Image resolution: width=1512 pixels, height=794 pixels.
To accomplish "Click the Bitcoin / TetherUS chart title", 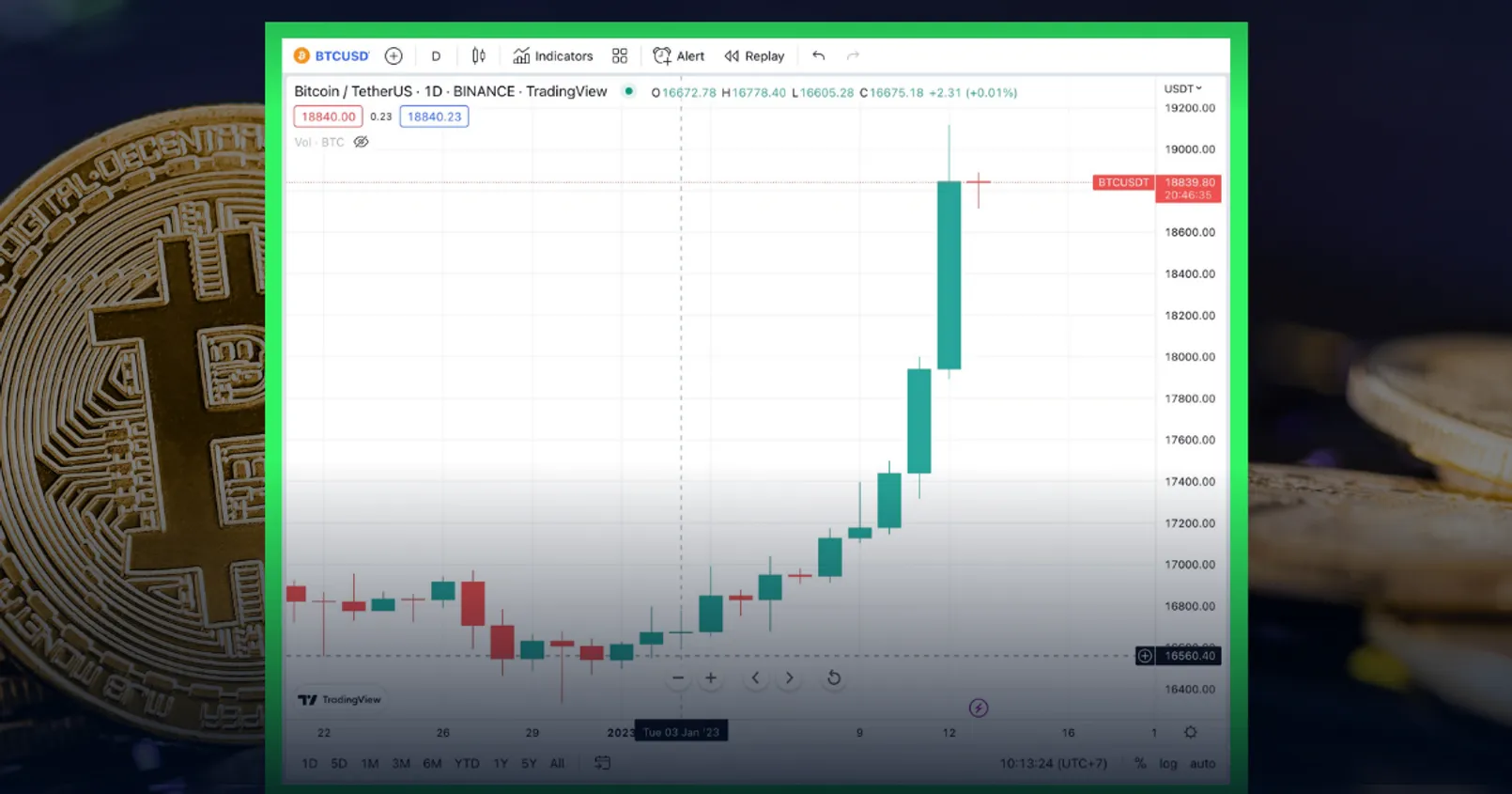I will pos(451,91).
